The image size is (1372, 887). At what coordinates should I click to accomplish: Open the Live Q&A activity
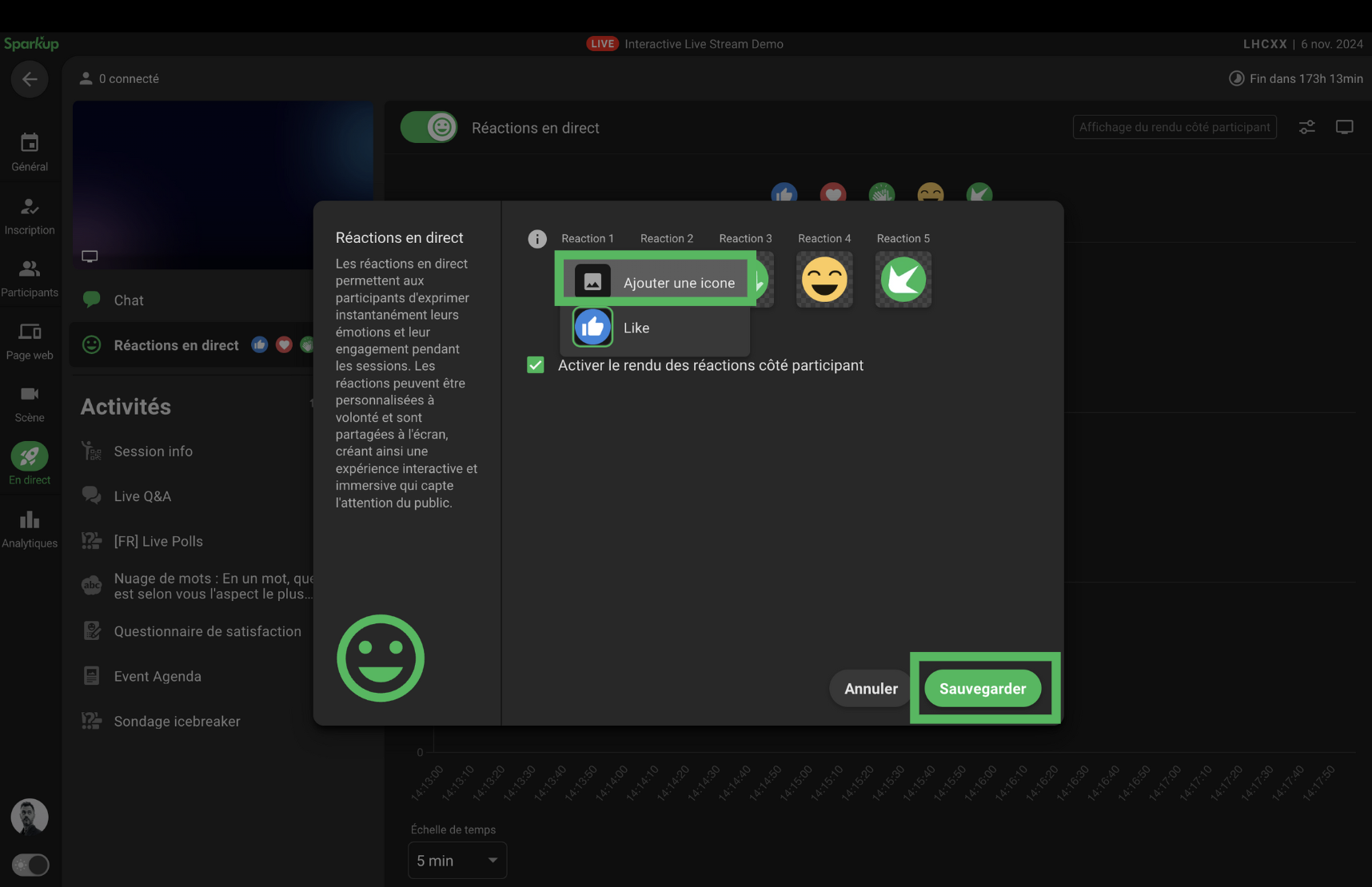tap(142, 496)
